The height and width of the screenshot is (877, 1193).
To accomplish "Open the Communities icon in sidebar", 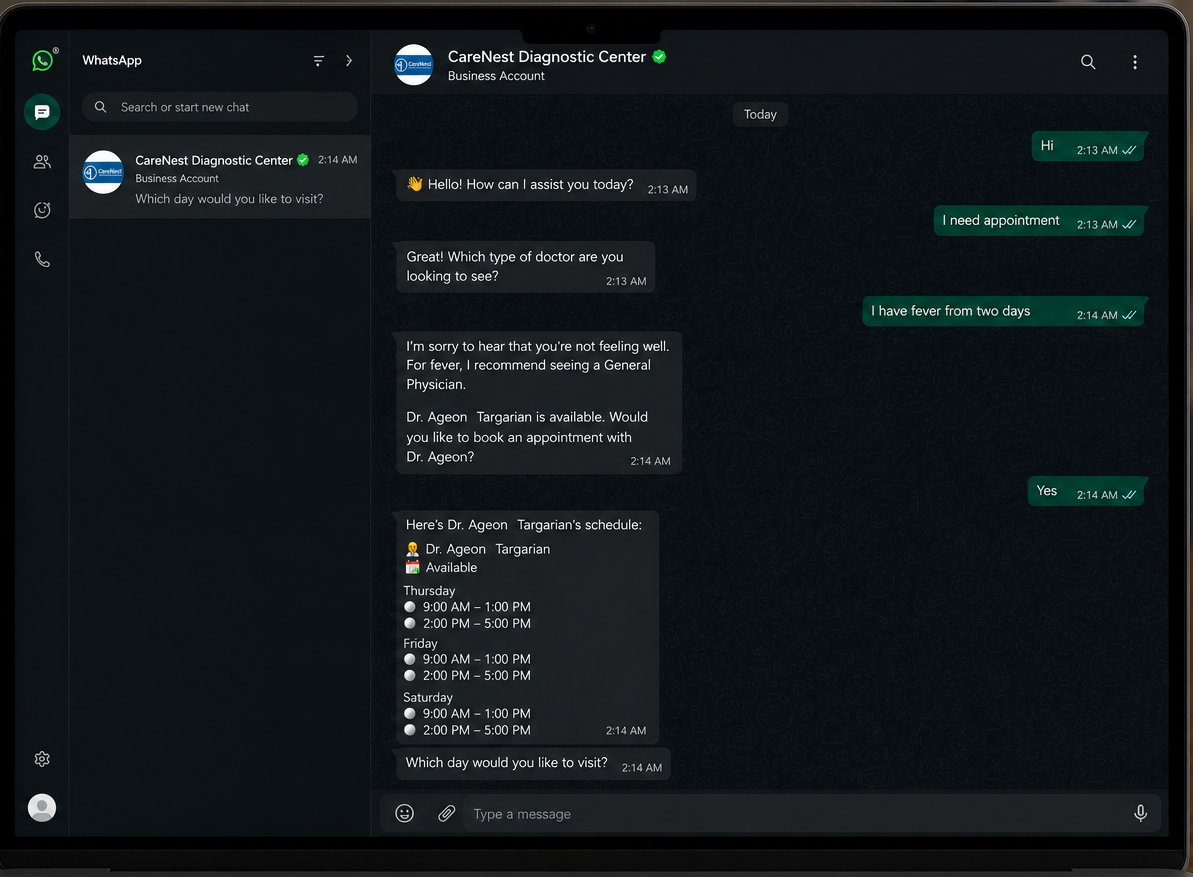I will [x=42, y=161].
